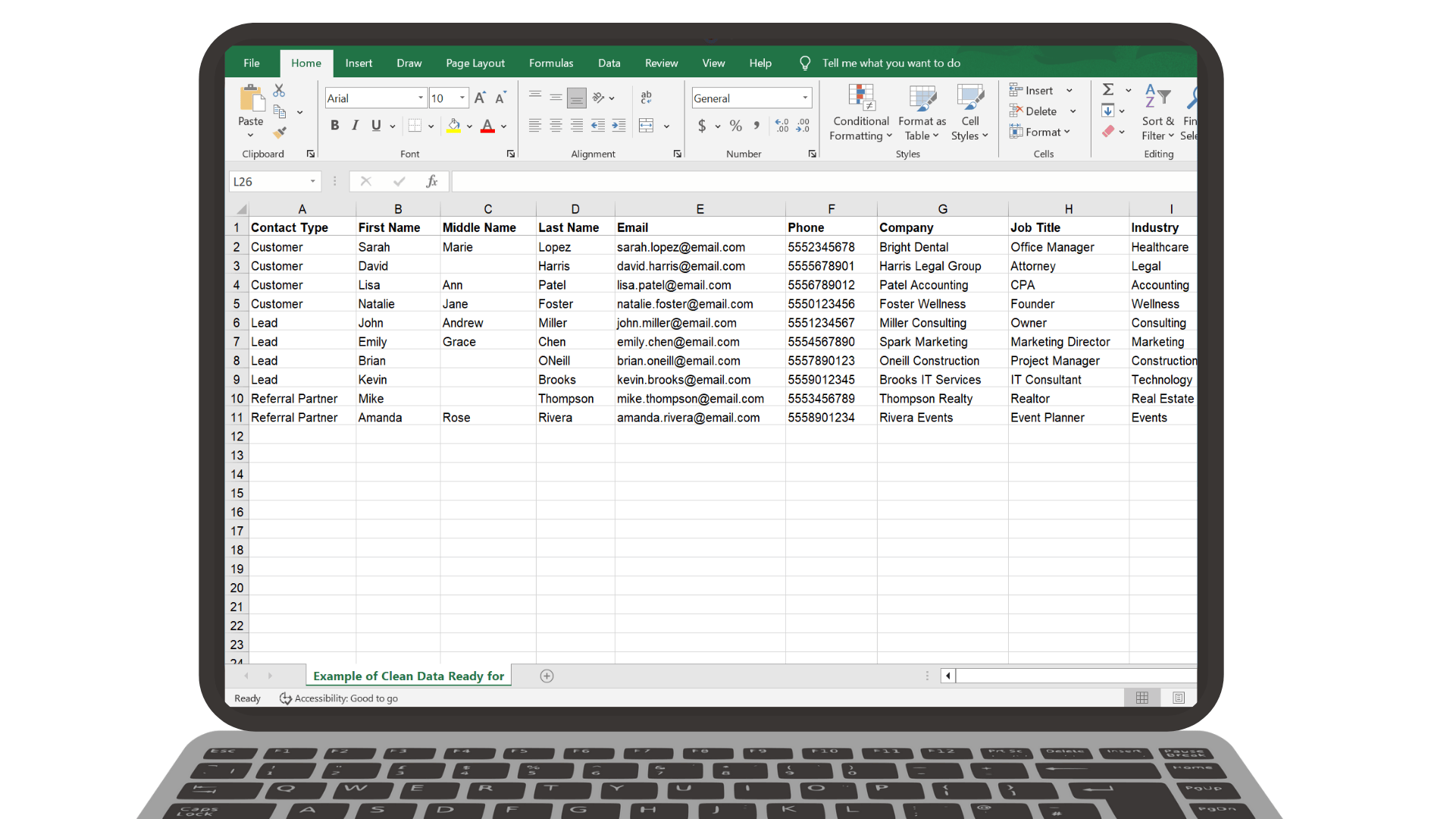Click the Increase Decimal icon

(781, 126)
